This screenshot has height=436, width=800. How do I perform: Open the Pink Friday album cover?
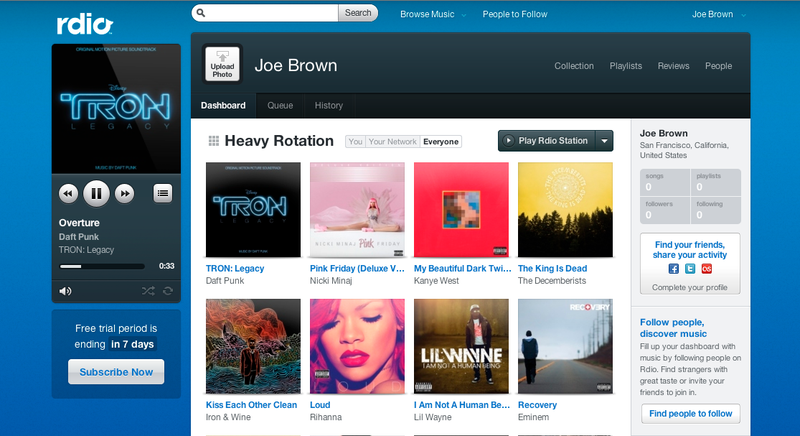[x=357, y=210]
